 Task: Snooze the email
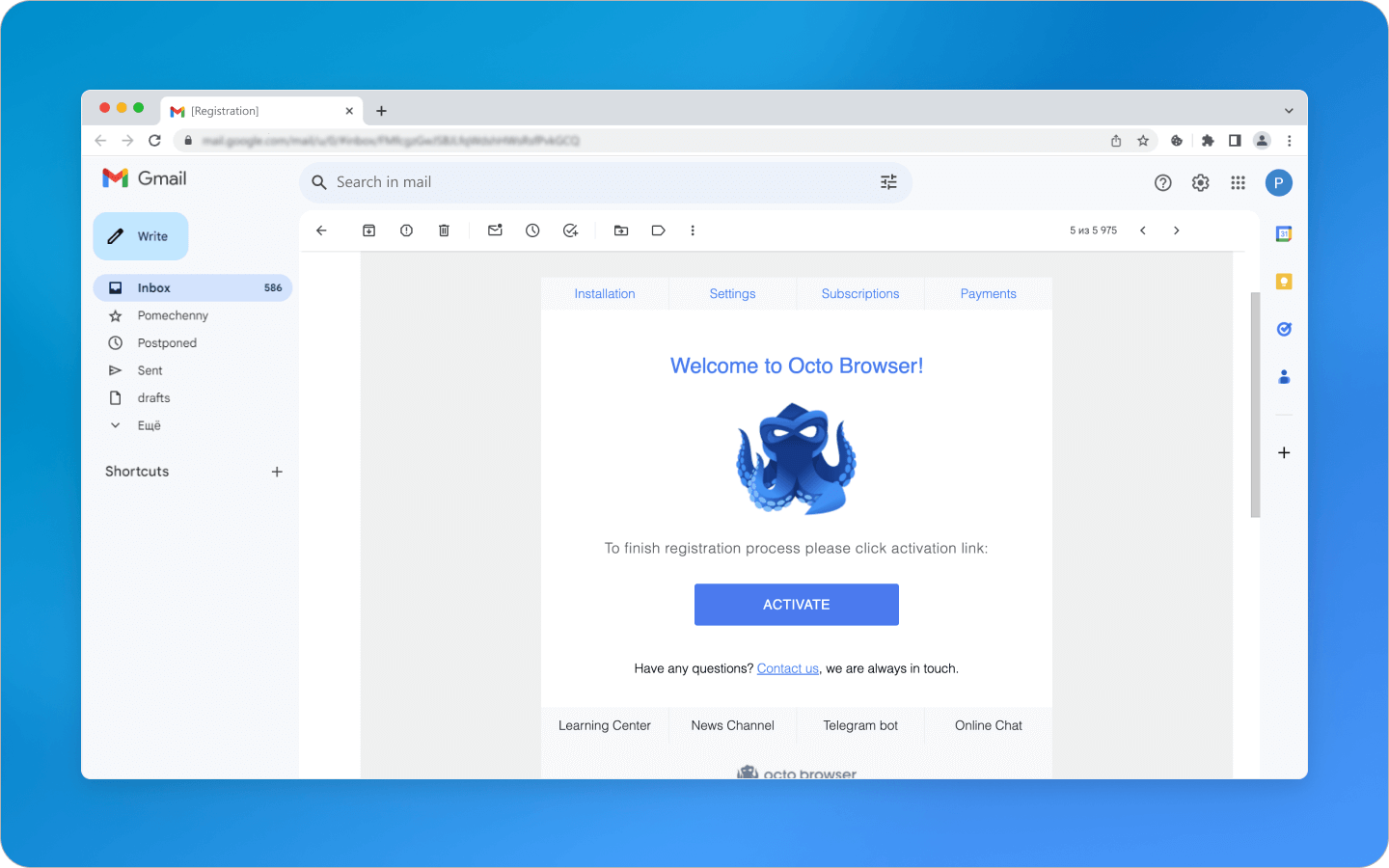click(532, 231)
